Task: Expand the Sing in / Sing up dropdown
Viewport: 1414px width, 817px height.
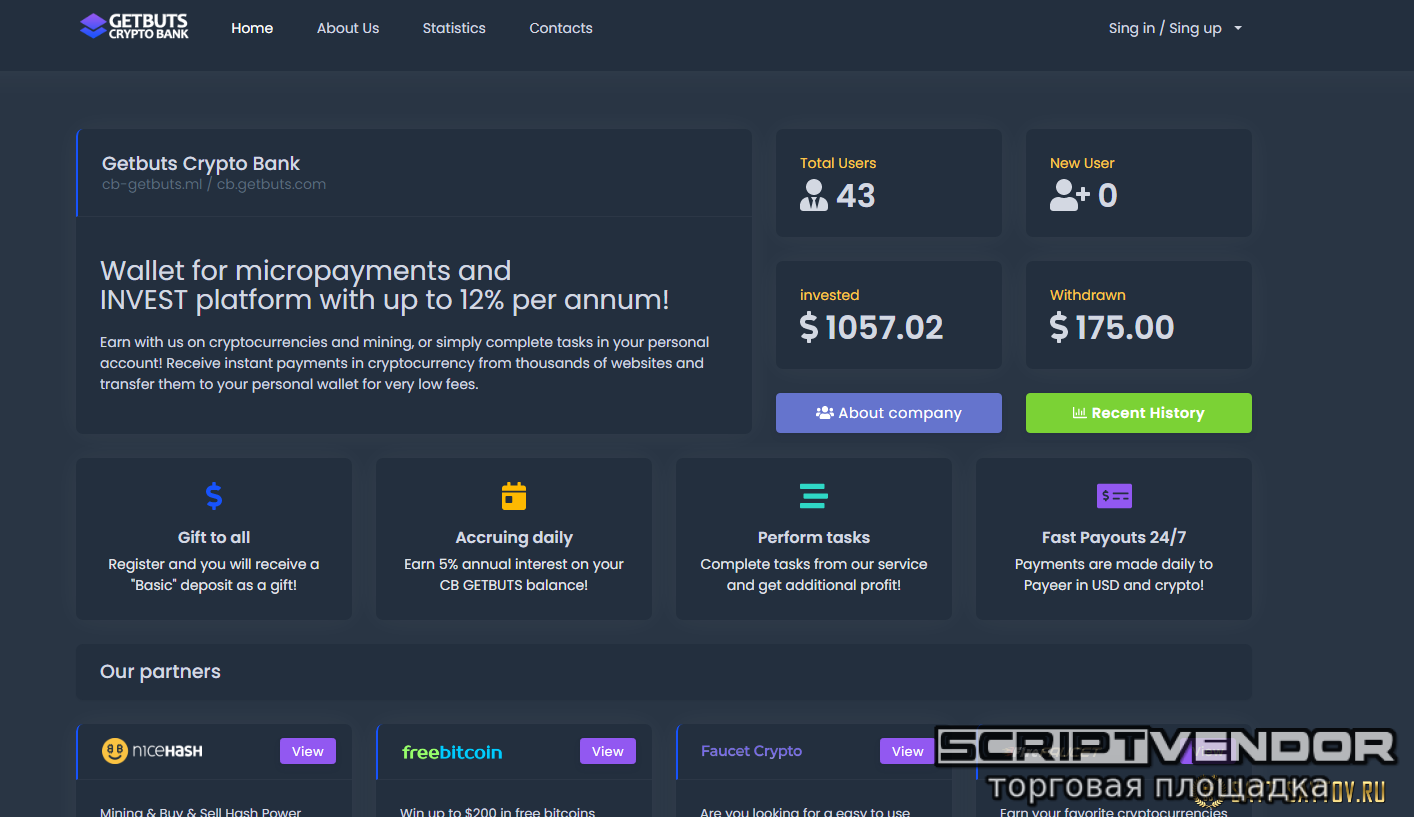Action: point(1175,28)
